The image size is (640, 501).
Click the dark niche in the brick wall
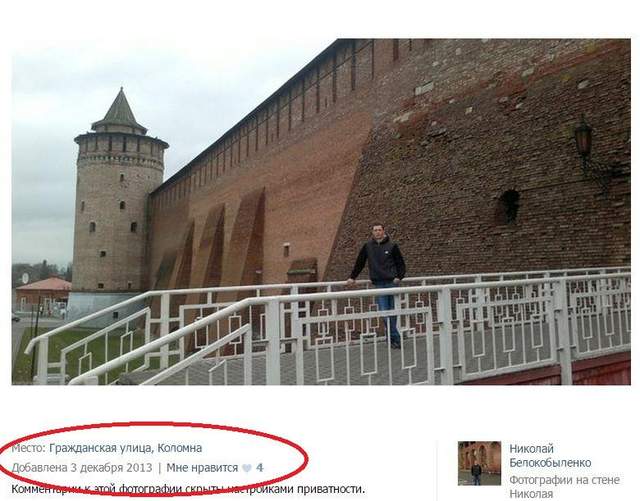point(509,207)
